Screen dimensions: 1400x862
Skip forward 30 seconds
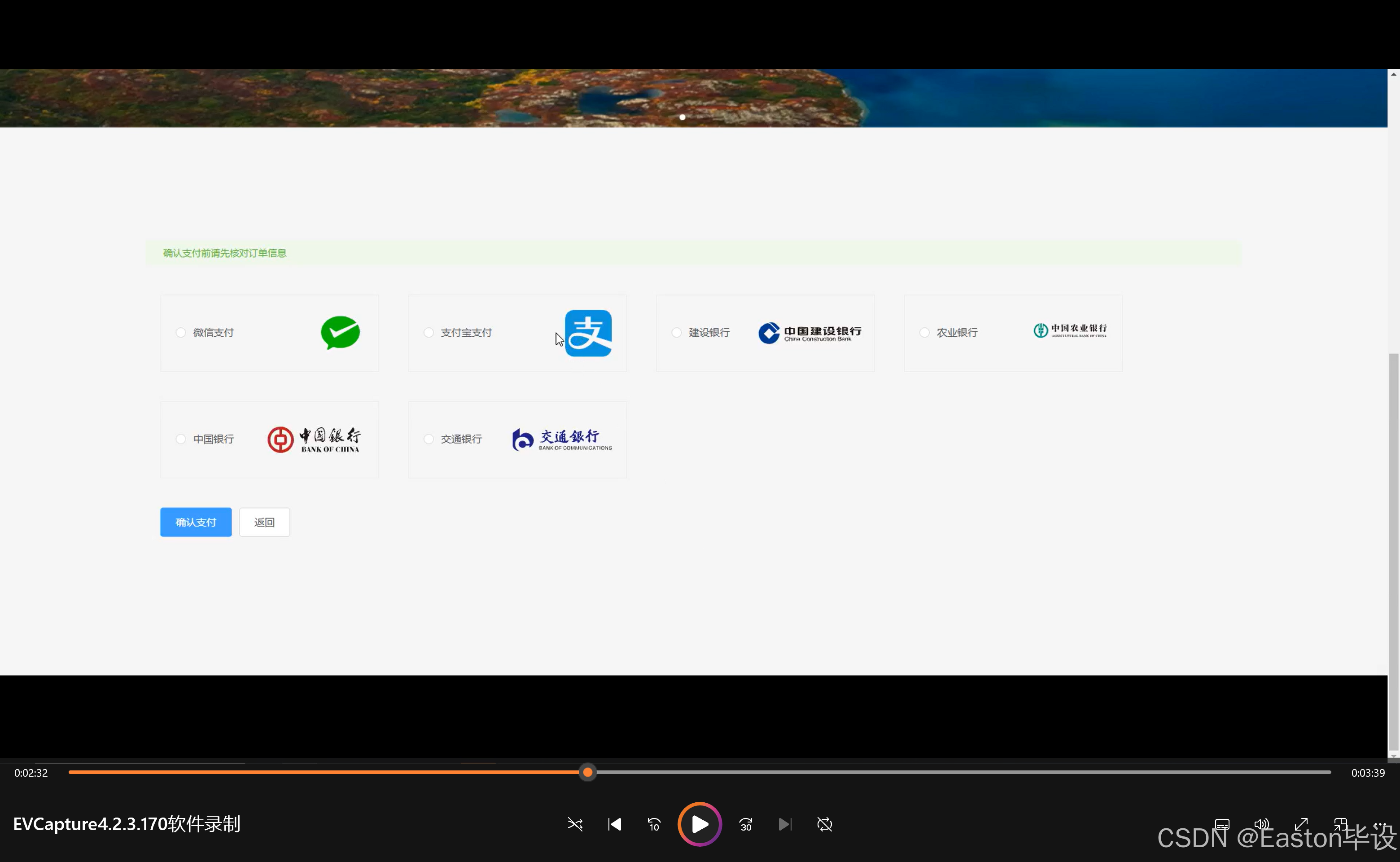[x=746, y=824]
